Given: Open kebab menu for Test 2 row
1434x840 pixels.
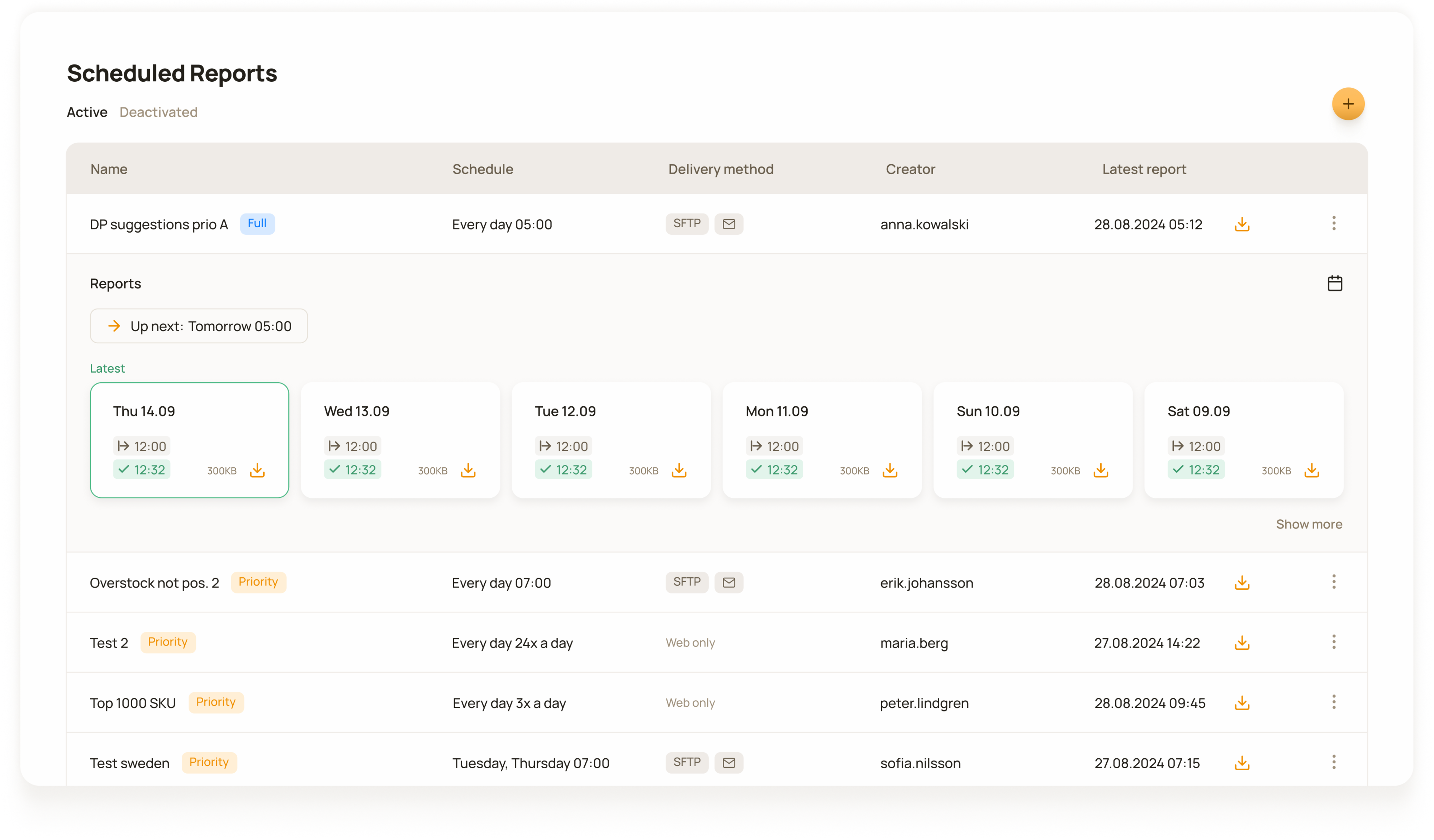Looking at the screenshot, I should (x=1333, y=642).
